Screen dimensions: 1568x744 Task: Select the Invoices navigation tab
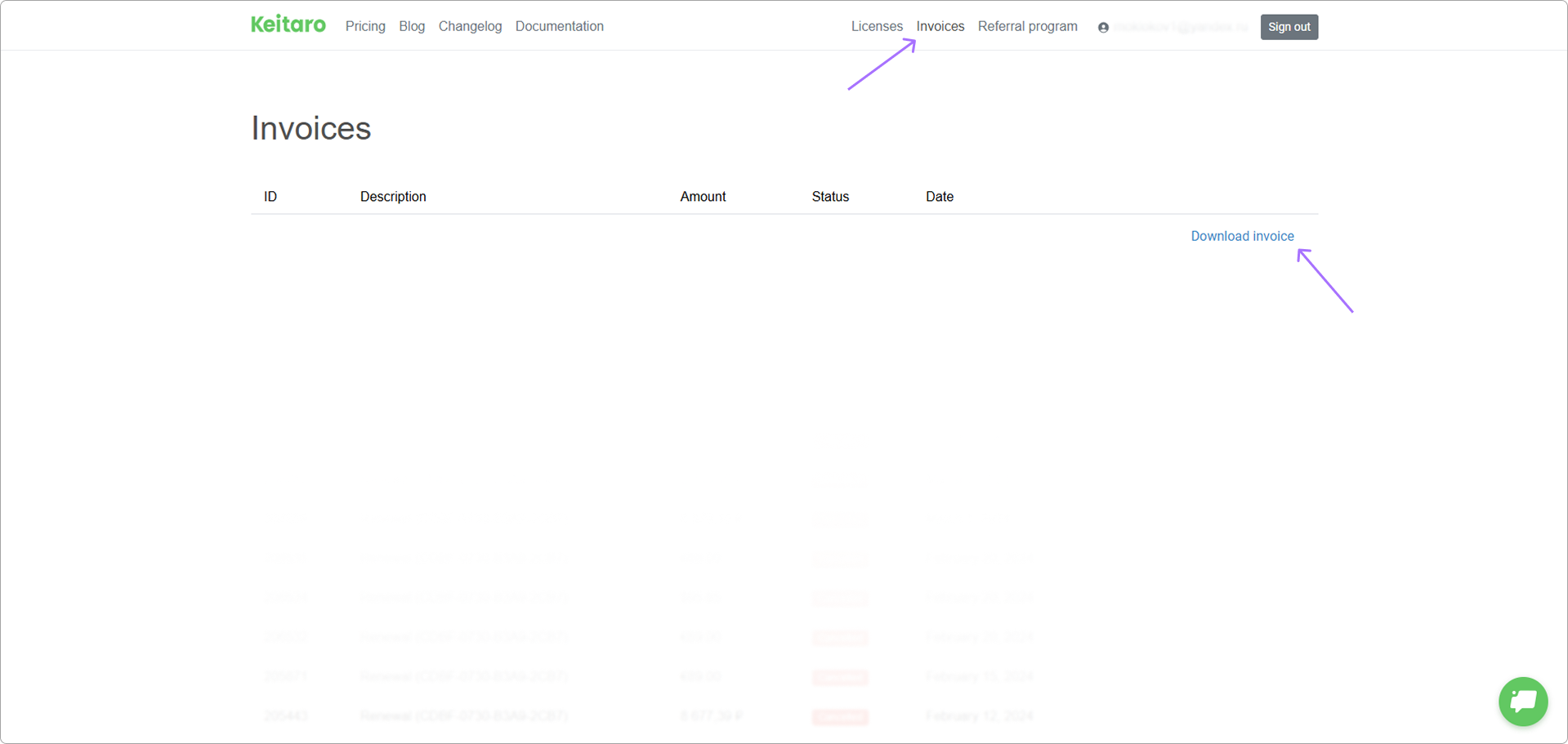940,26
